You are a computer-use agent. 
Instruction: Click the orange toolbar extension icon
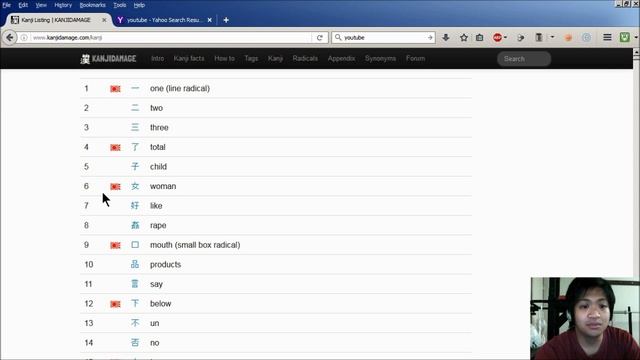tap(568, 38)
